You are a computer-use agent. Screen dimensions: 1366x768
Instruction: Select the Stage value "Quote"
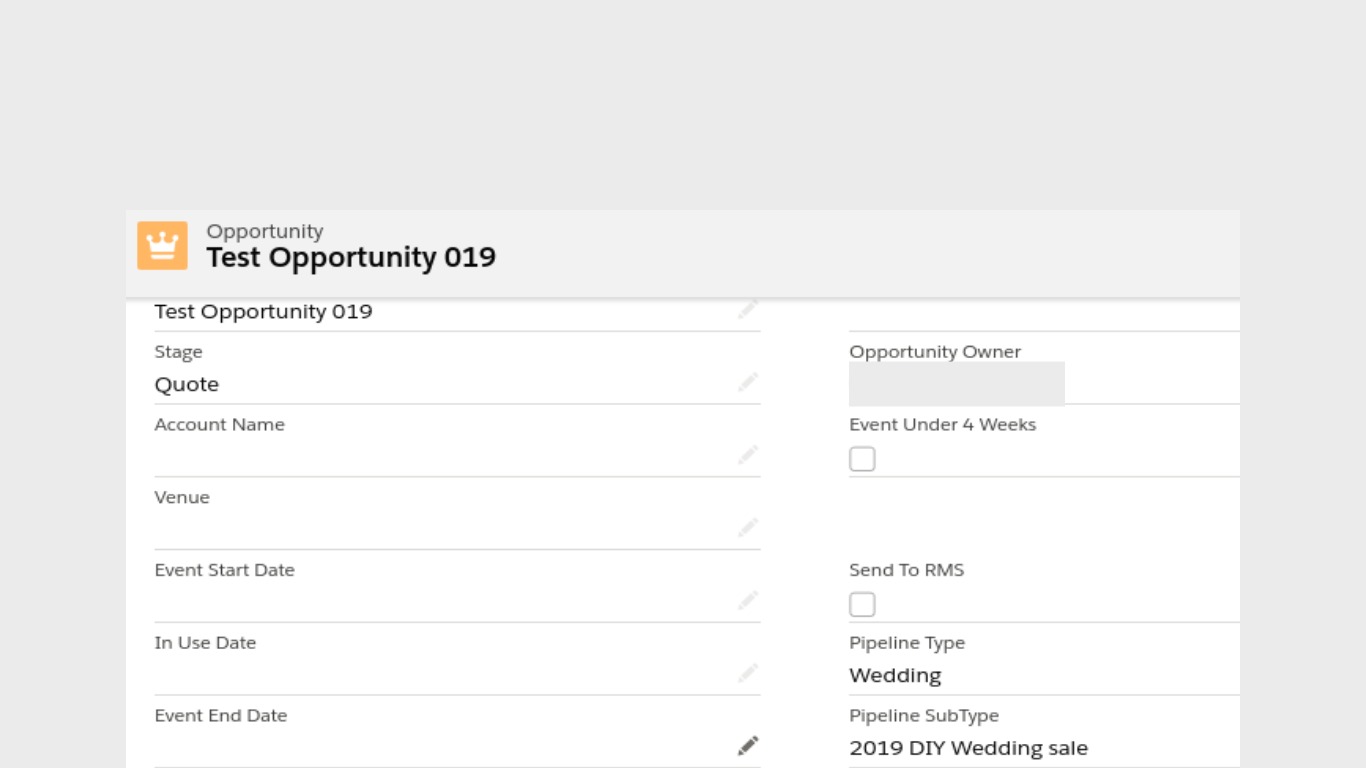(187, 385)
